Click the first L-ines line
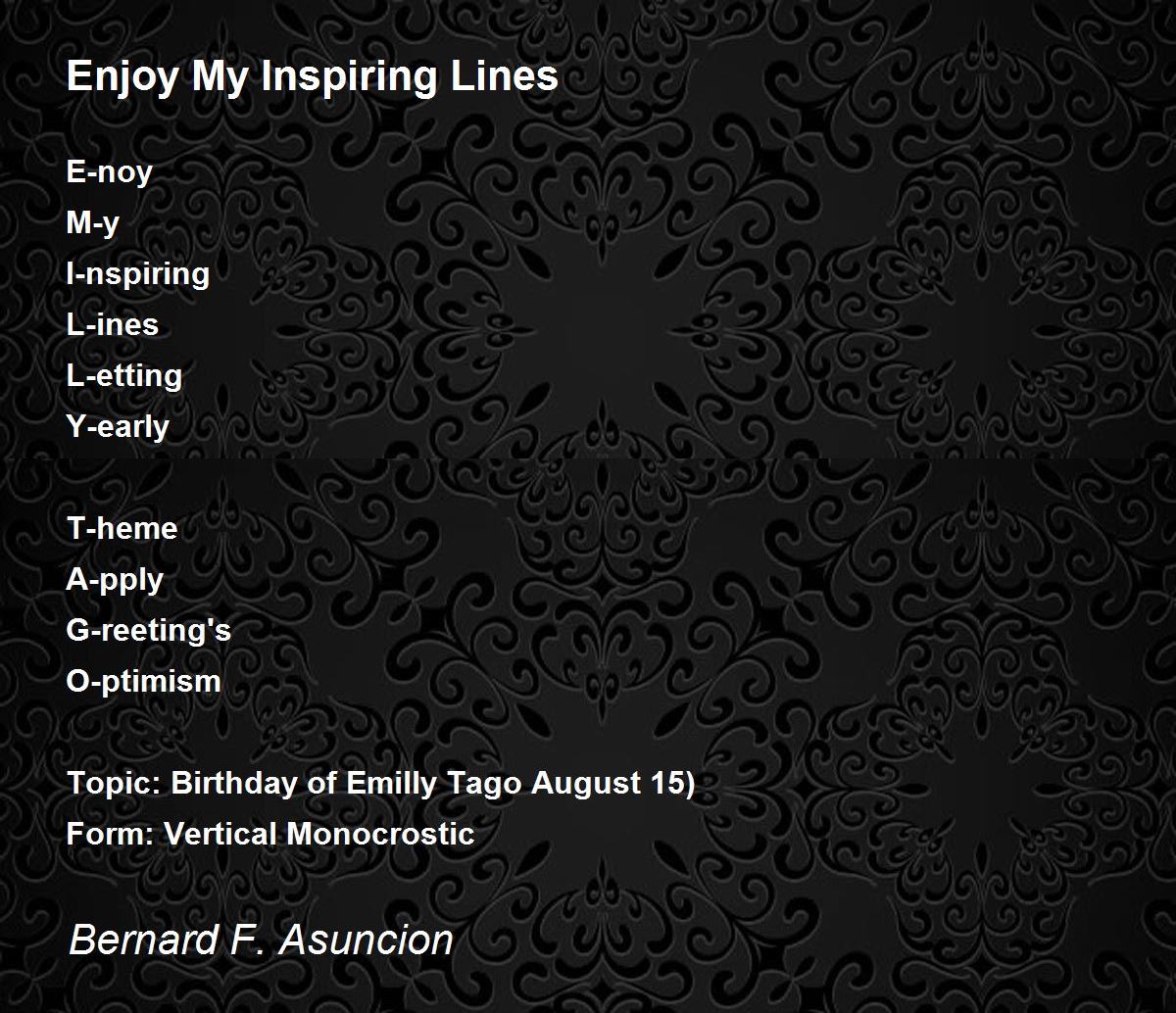Viewport: 1176px width, 1013px height. pos(113,324)
